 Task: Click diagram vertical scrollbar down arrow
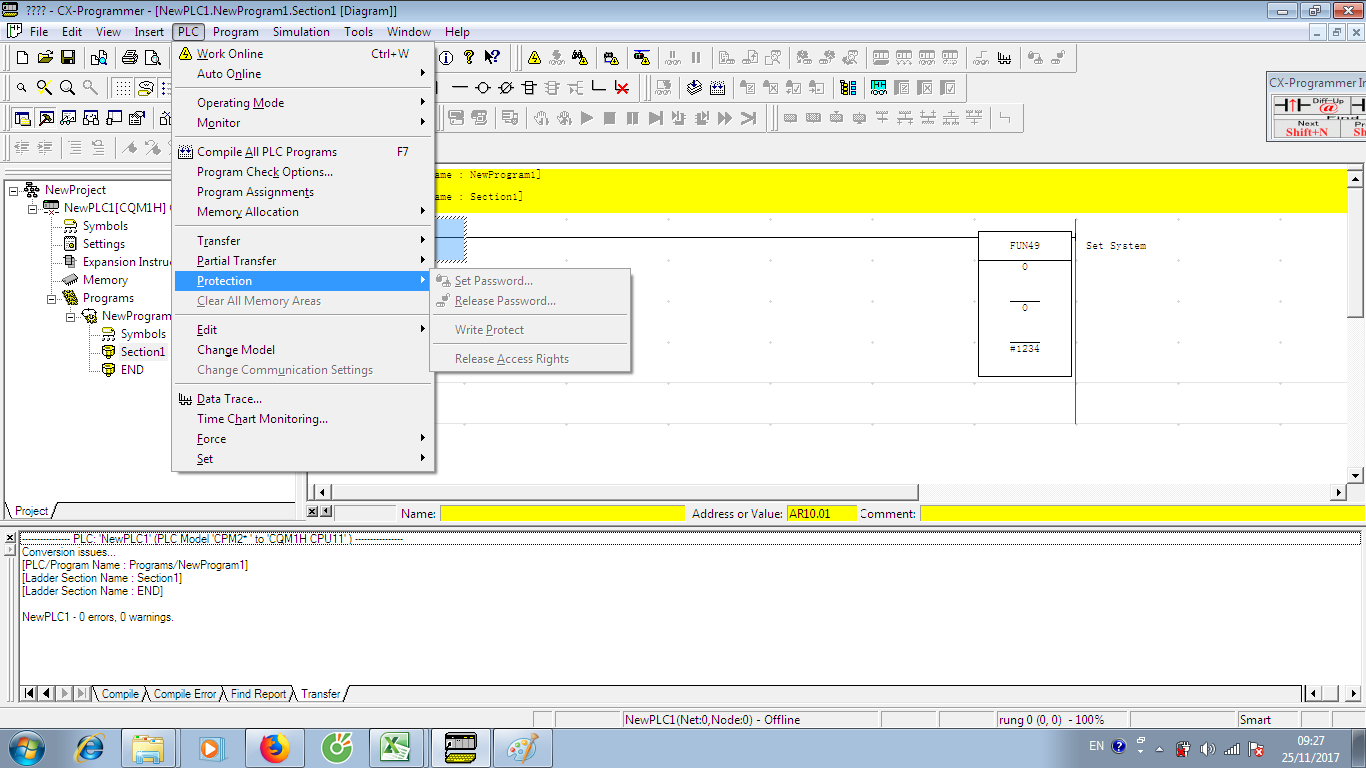1355,476
